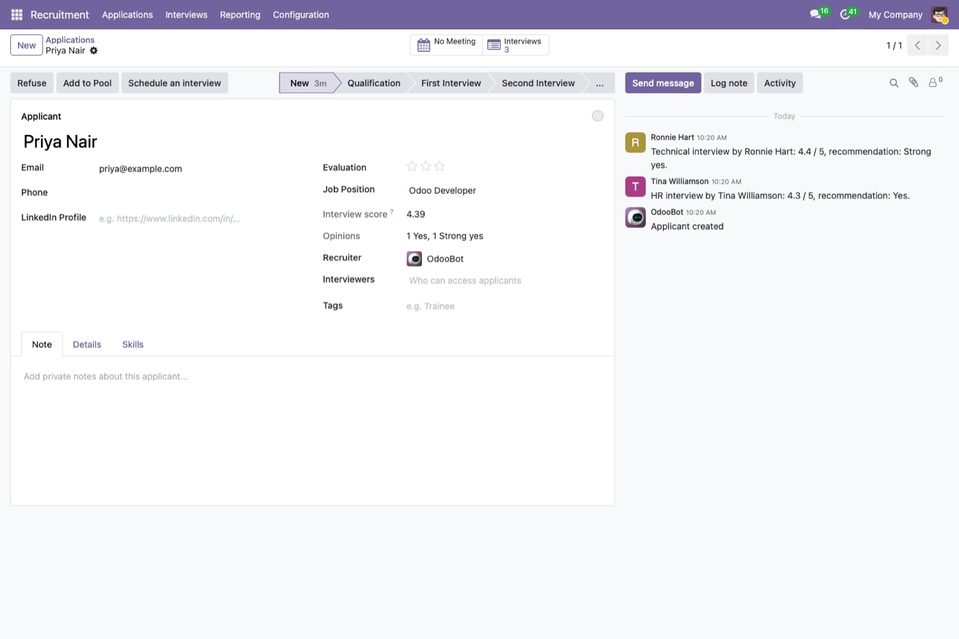This screenshot has height=639, width=959.
Task: Click Ronnie Hart's avatar in chatter
Action: pyautogui.click(x=635, y=142)
